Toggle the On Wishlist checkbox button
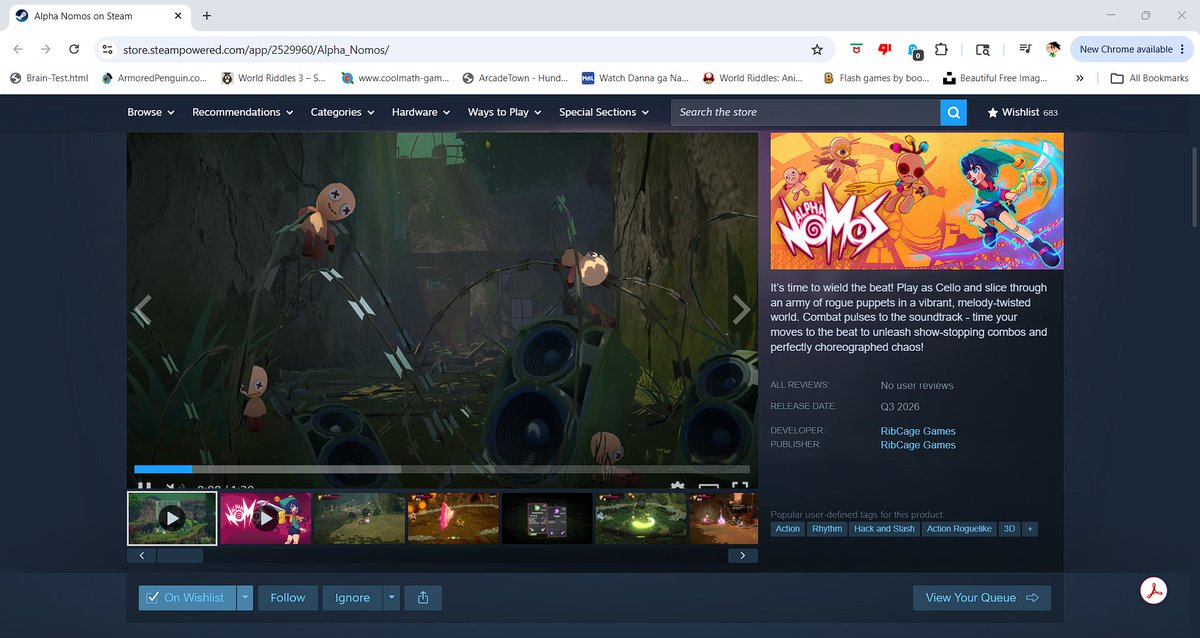Viewport: 1200px width, 638px height. [x=187, y=598]
